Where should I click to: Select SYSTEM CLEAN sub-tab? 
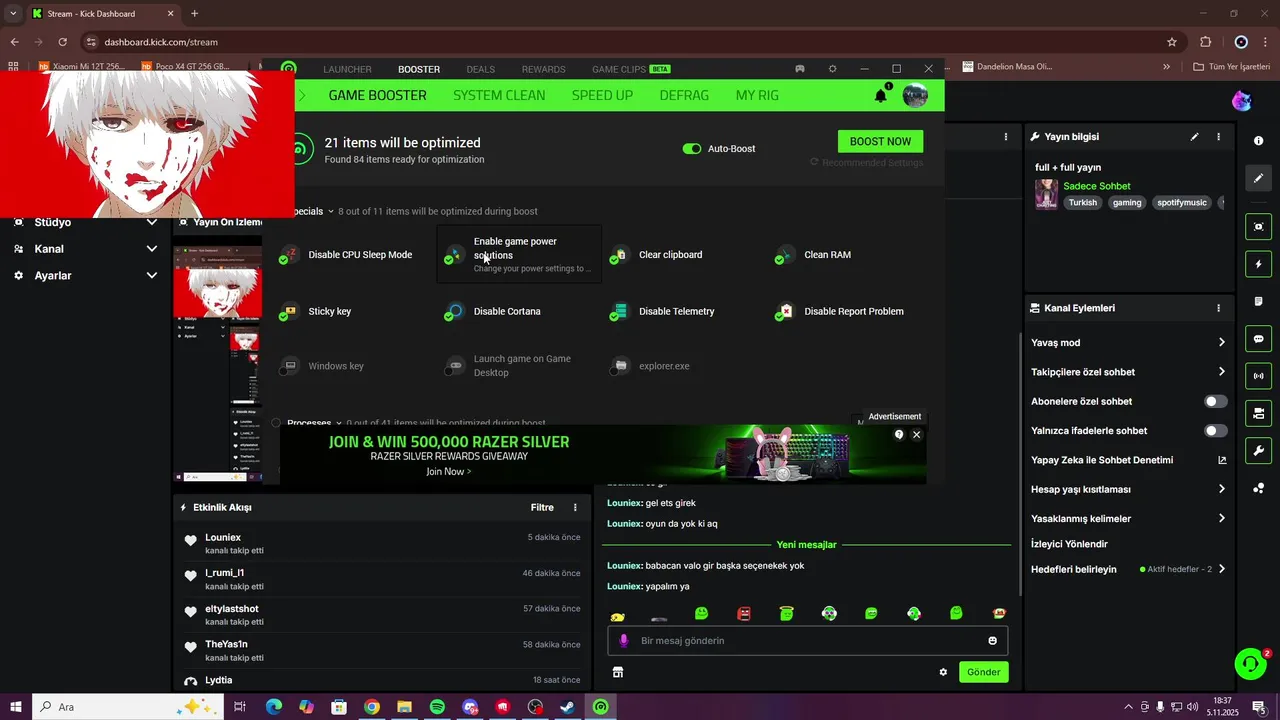499,96
